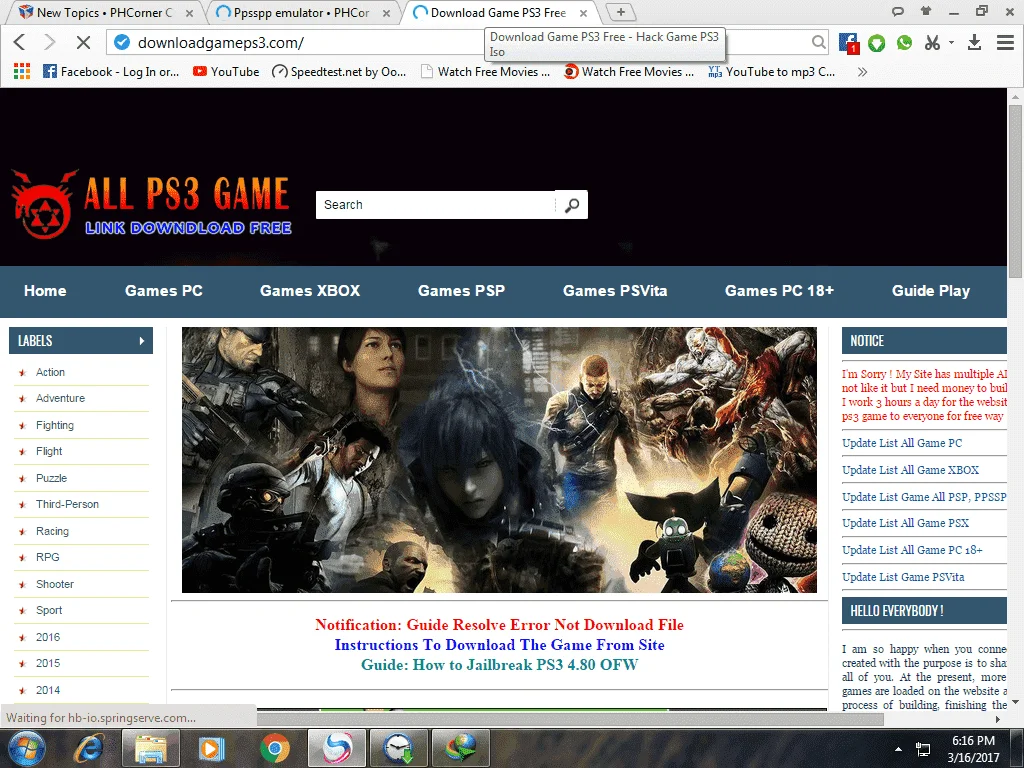Select the Fighting label
1024x768 pixels.
click(55, 425)
